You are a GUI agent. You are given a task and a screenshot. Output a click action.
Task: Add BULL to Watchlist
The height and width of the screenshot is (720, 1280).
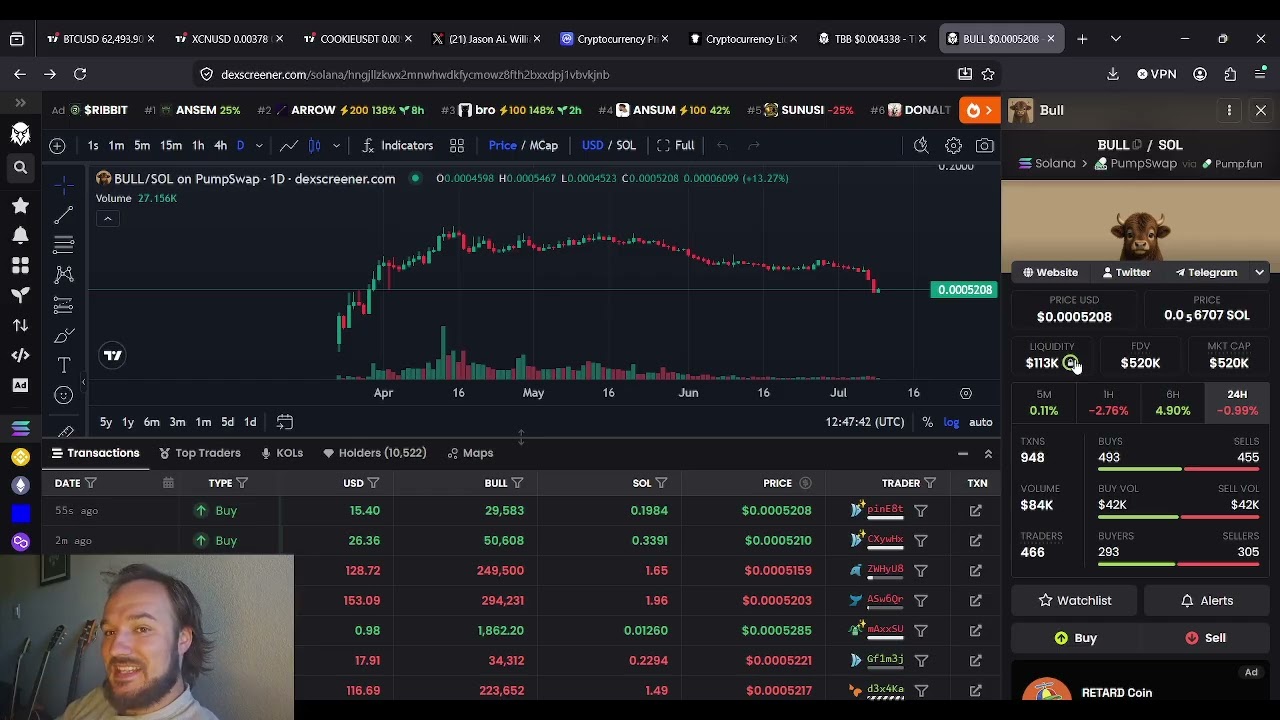pos(1075,600)
